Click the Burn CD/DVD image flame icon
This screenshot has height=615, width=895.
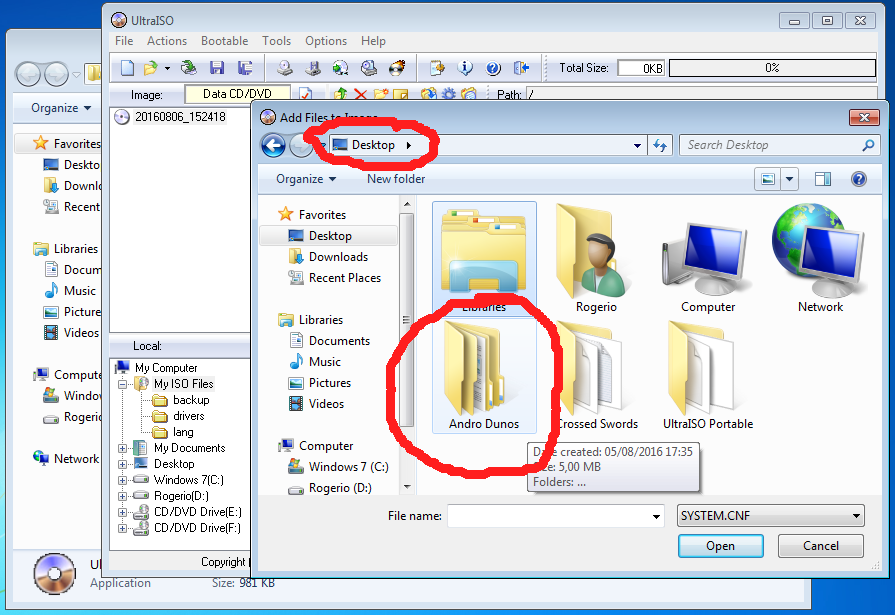[397, 68]
